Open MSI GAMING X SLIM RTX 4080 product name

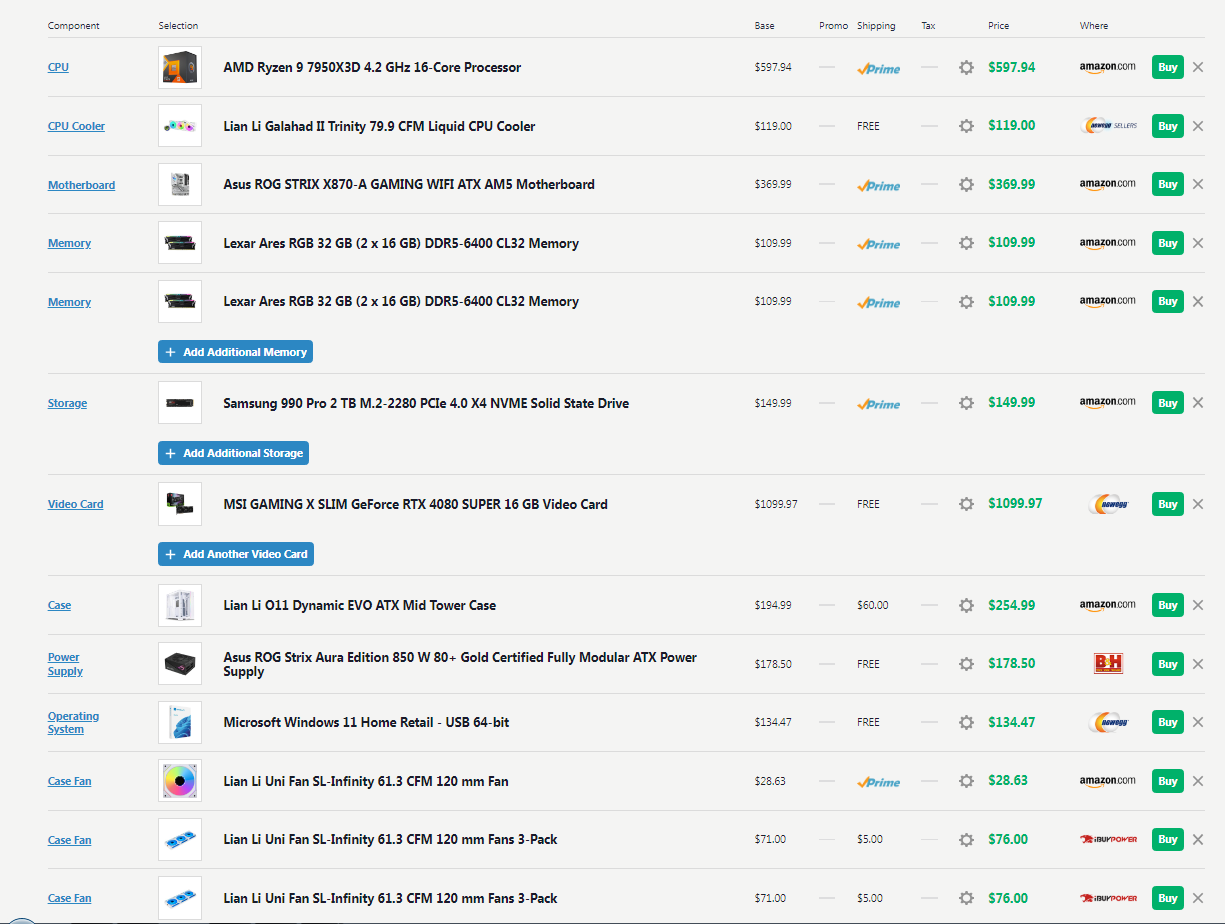pyautogui.click(x=415, y=504)
